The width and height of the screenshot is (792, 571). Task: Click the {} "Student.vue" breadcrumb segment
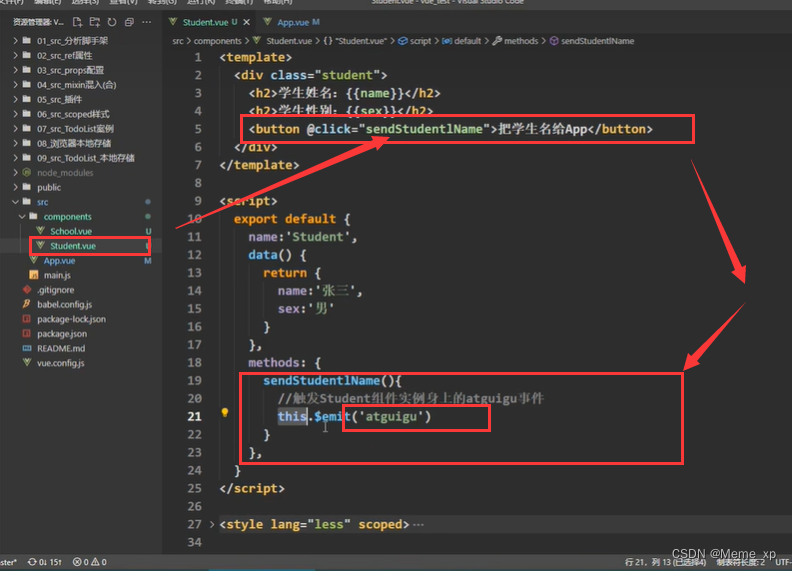tap(355, 41)
